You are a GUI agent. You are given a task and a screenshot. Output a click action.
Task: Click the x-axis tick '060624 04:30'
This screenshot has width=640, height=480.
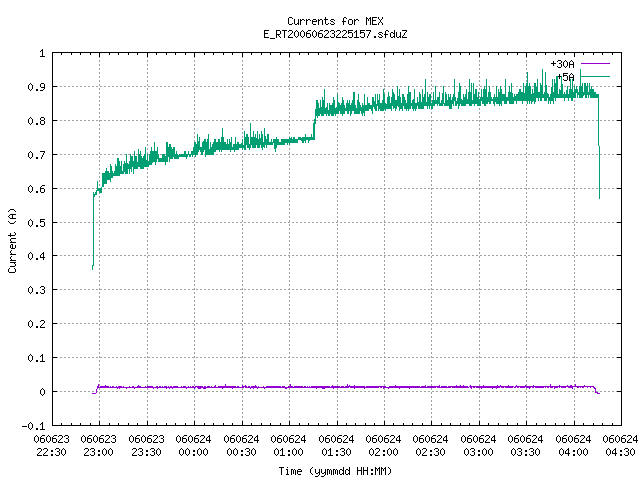tap(620, 446)
